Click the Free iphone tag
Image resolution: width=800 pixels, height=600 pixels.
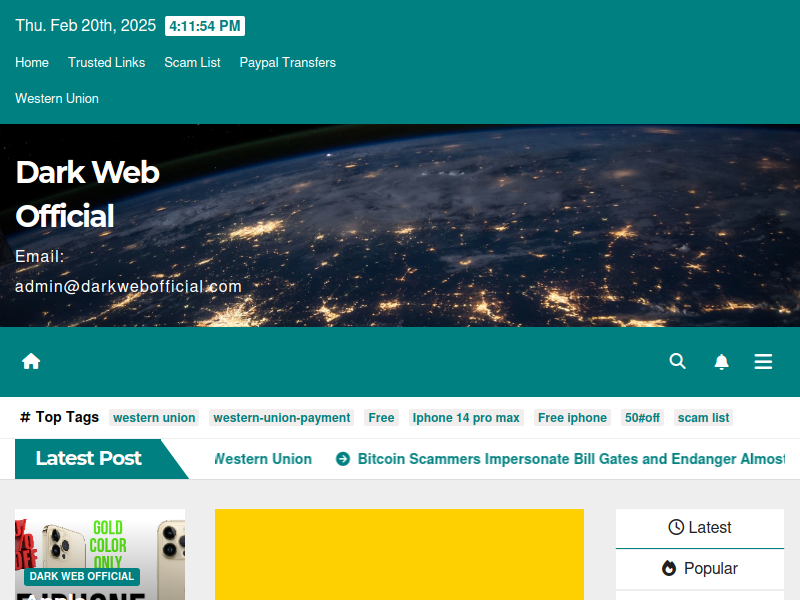(x=572, y=418)
